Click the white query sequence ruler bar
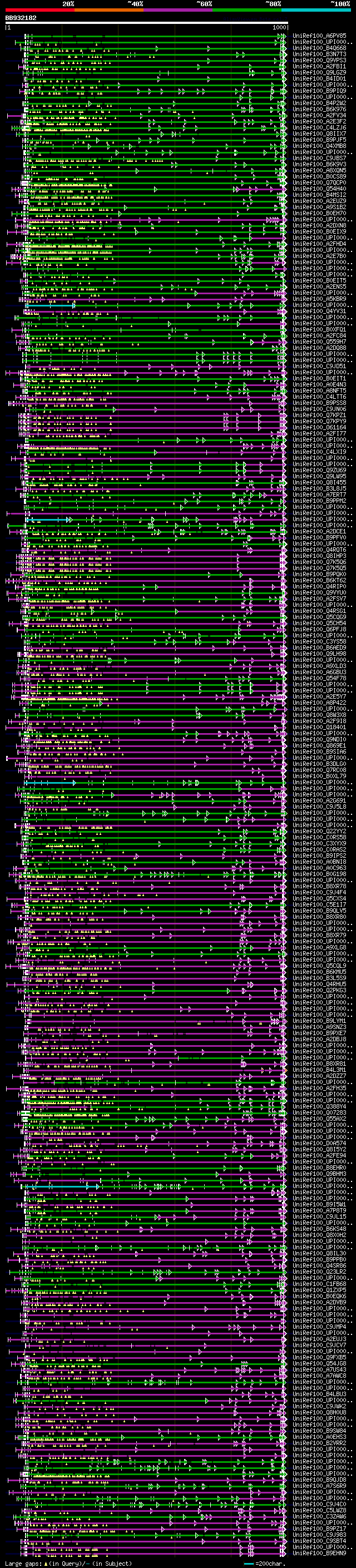 click(147, 22)
